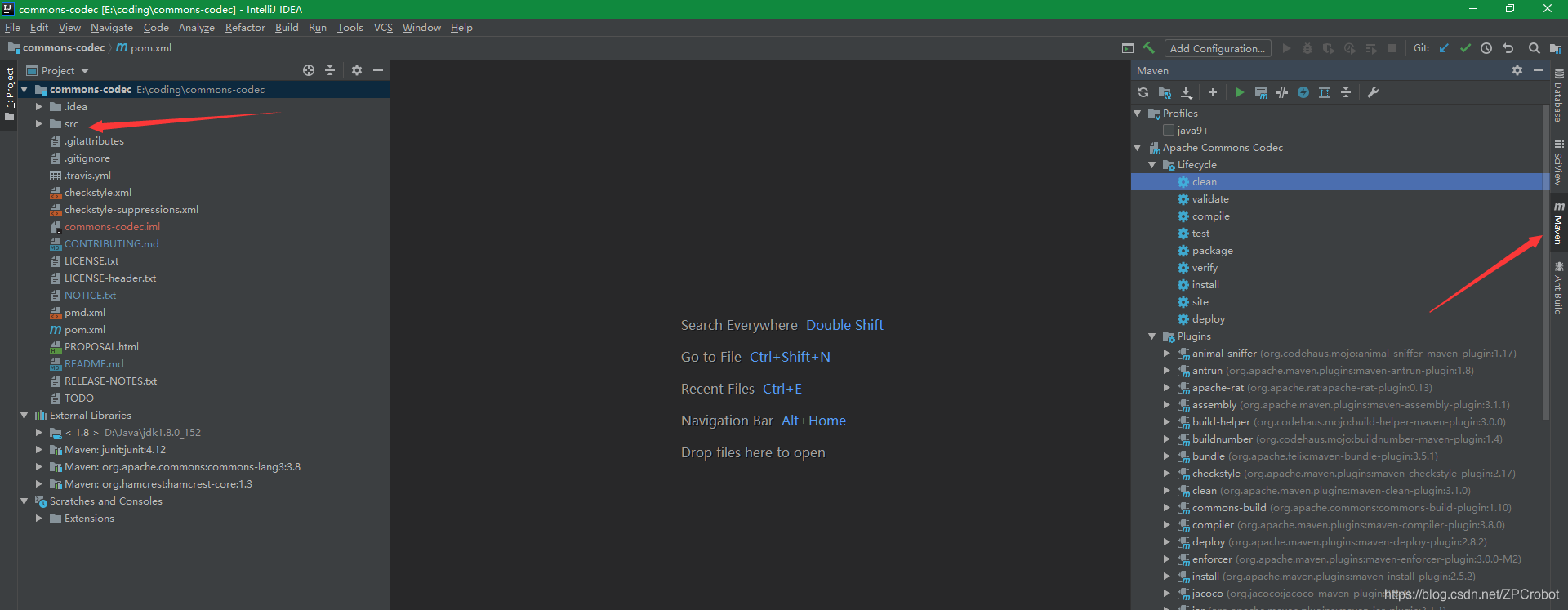Collapse Maven Lifecycle node
The height and width of the screenshot is (610, 1568).
(1152, 165)
